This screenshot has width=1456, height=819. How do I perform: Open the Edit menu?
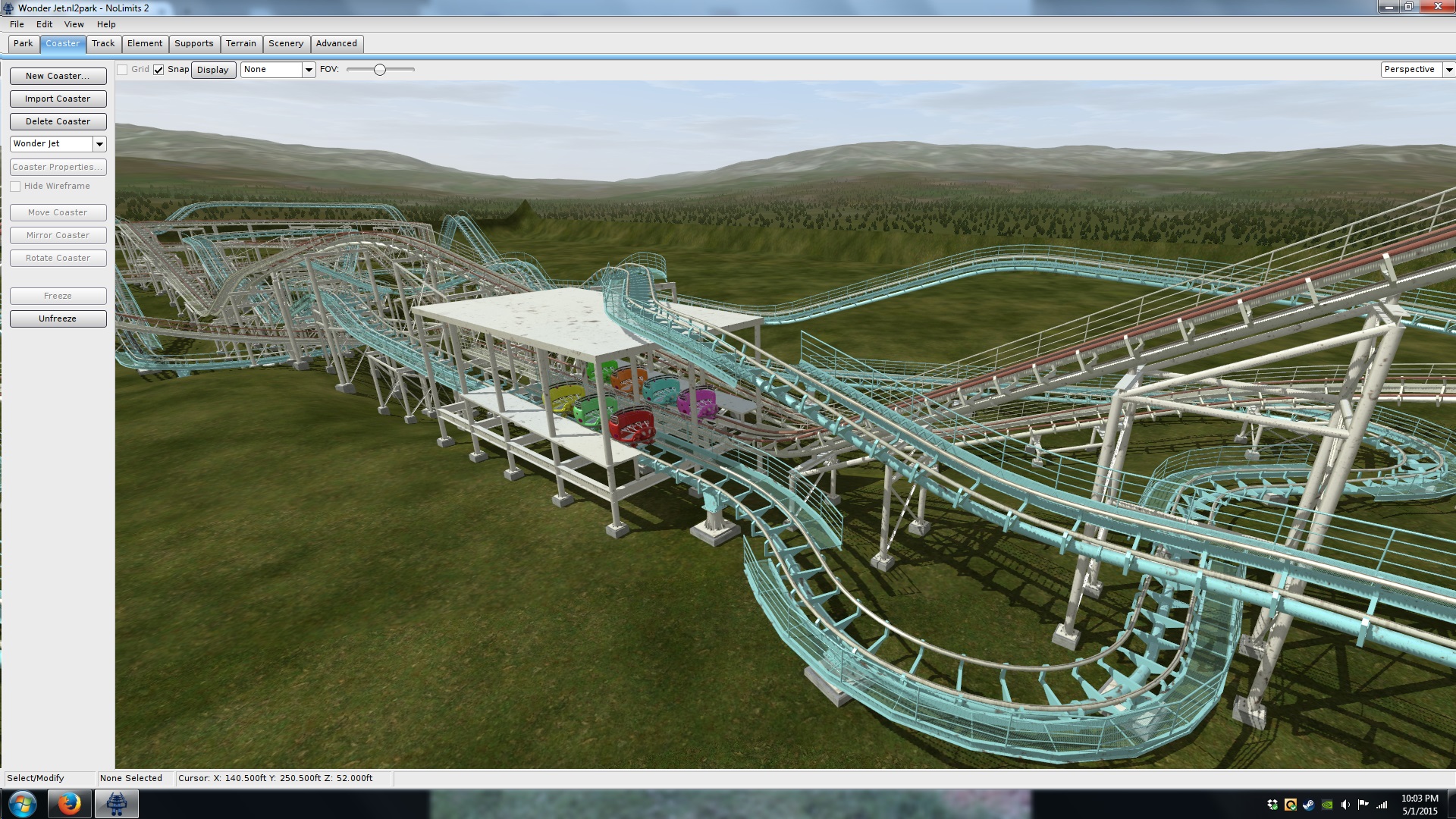click(44, 24)
